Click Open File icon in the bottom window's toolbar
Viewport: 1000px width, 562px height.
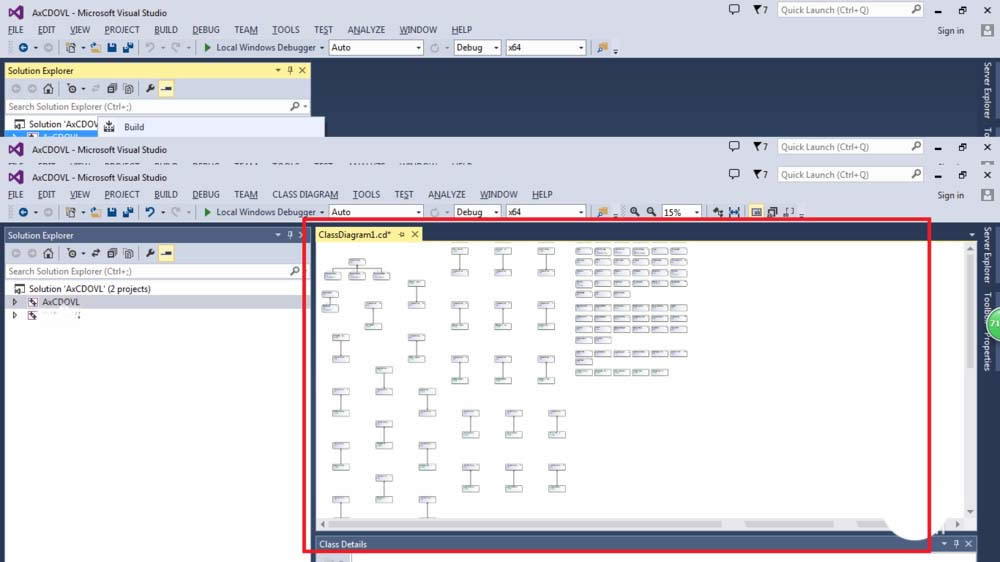[x=95, y=212]
